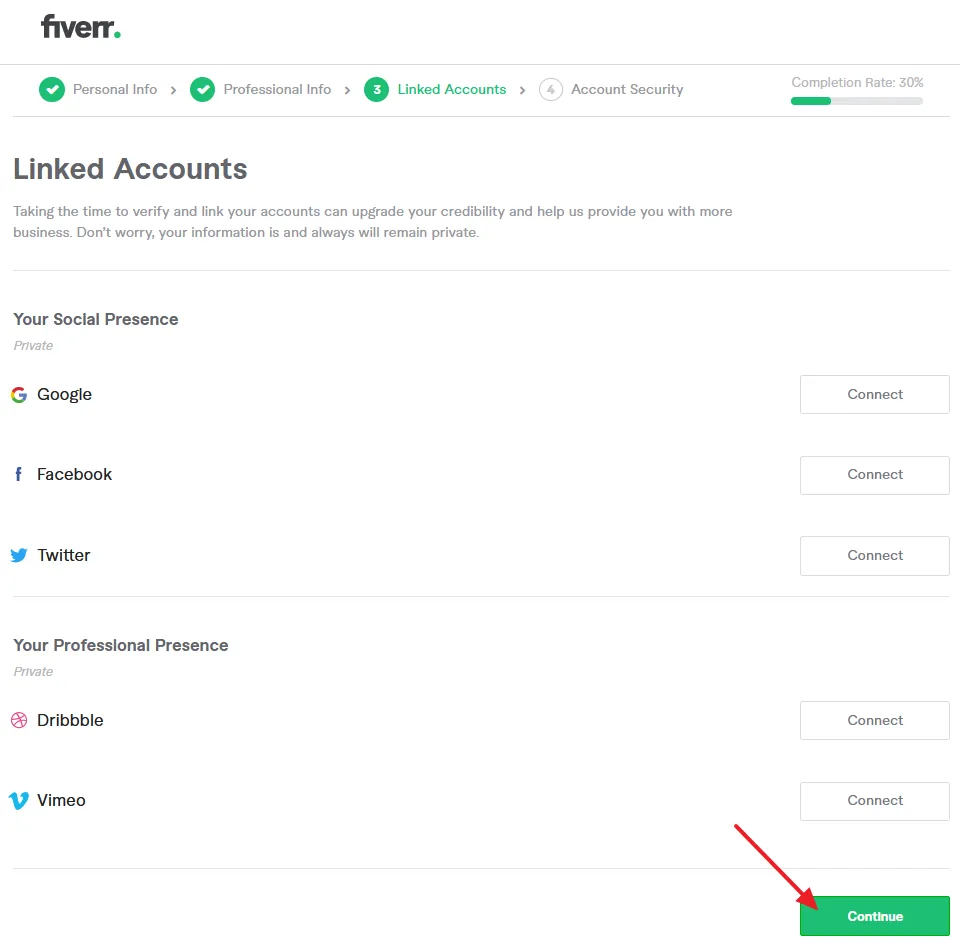Go to Personal Info step

115,90
